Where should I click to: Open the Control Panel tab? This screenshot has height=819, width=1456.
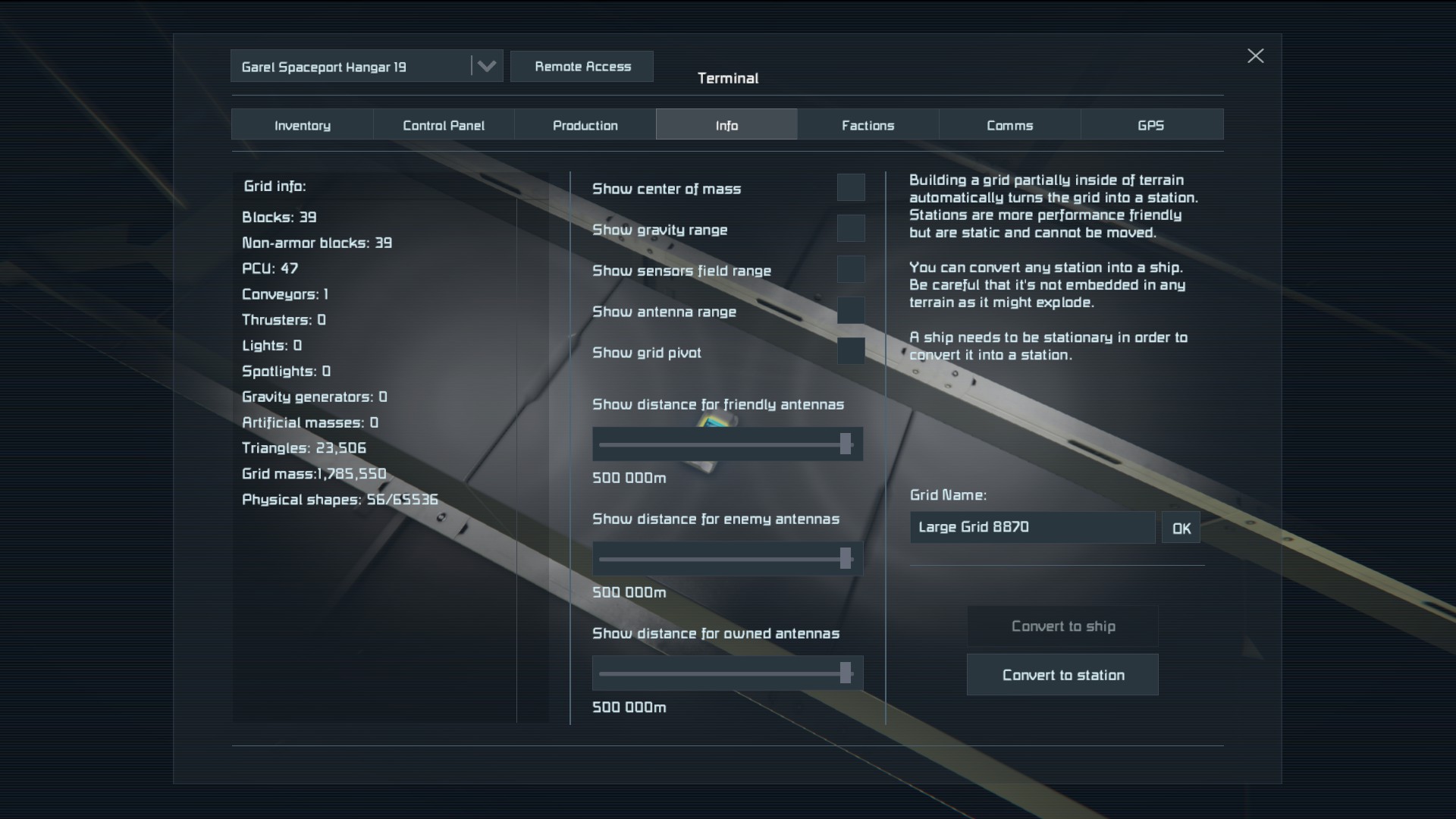pyautogui.click(x=444, y=125)
